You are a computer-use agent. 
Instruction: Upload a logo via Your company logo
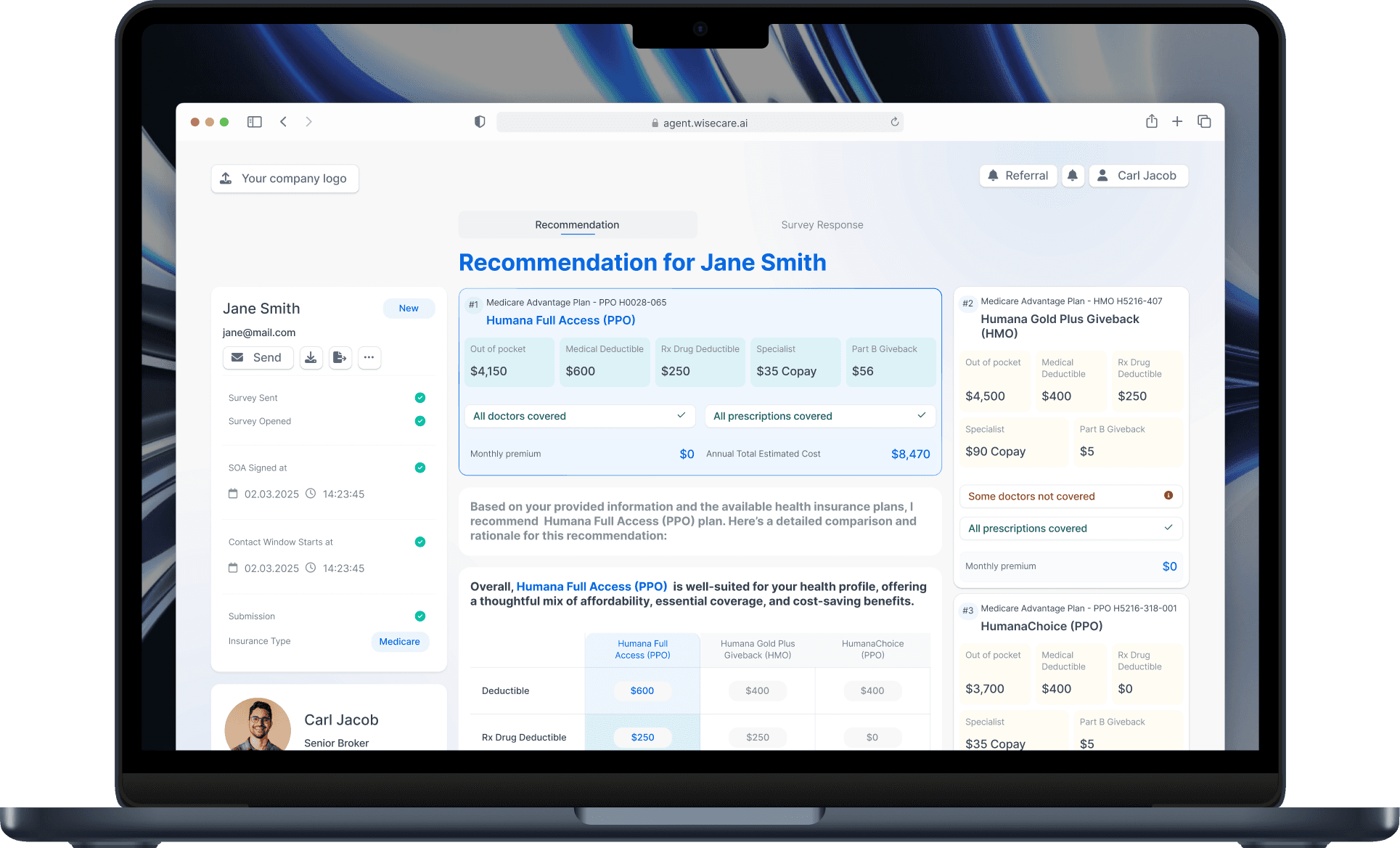pyautogui.click(x=284, y=179)
